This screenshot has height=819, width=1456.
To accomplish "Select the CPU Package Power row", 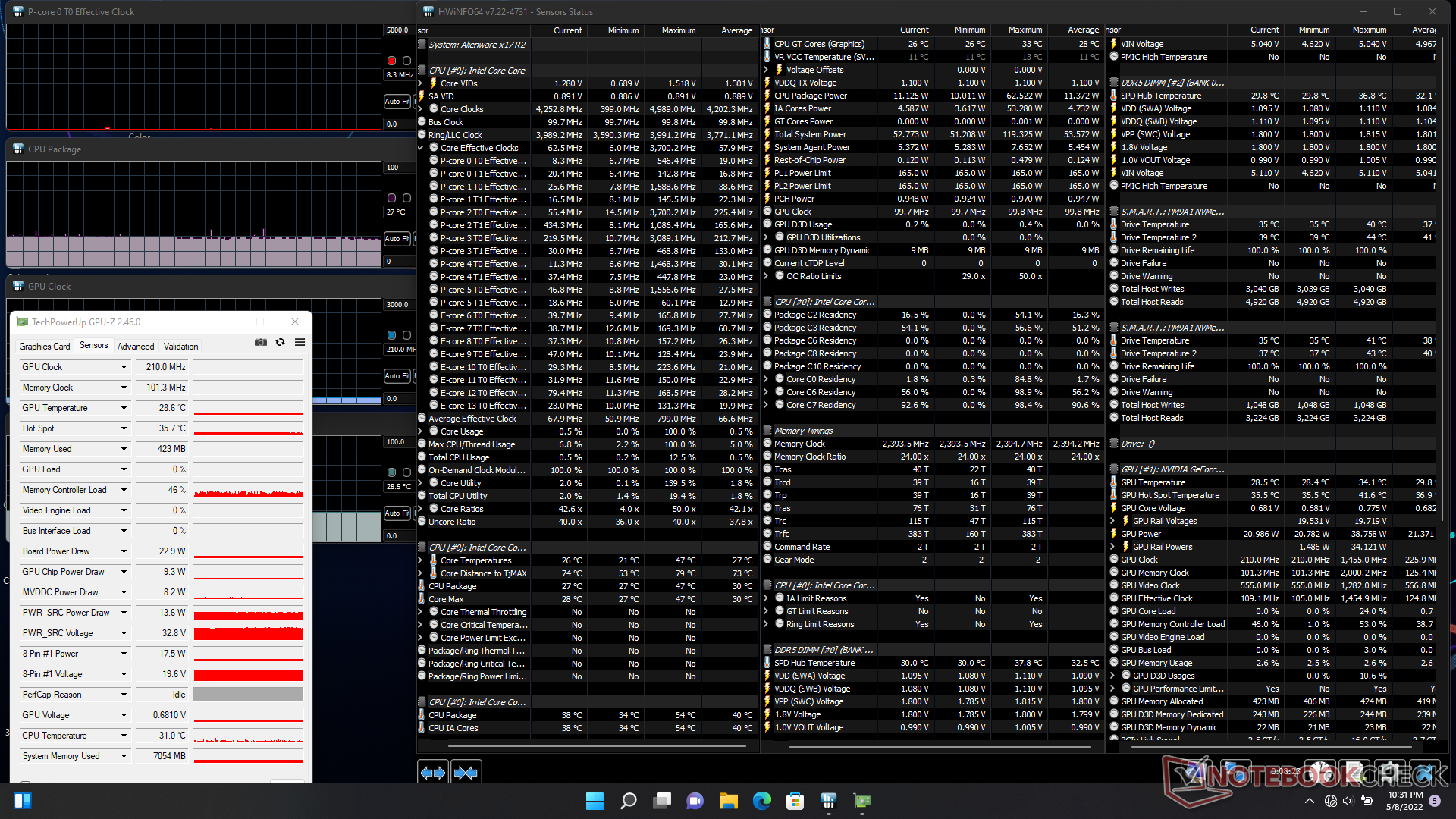I will 932,96.
